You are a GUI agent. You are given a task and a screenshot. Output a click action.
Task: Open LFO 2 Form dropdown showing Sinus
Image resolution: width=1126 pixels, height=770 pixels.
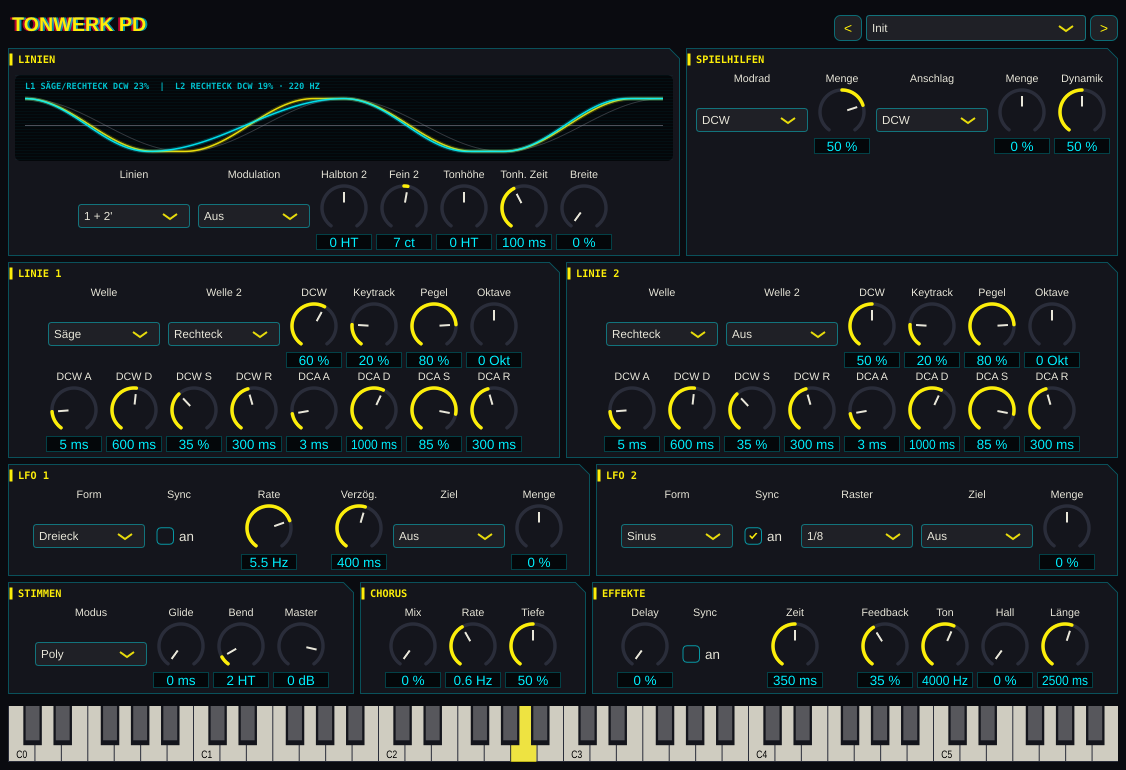676,536
